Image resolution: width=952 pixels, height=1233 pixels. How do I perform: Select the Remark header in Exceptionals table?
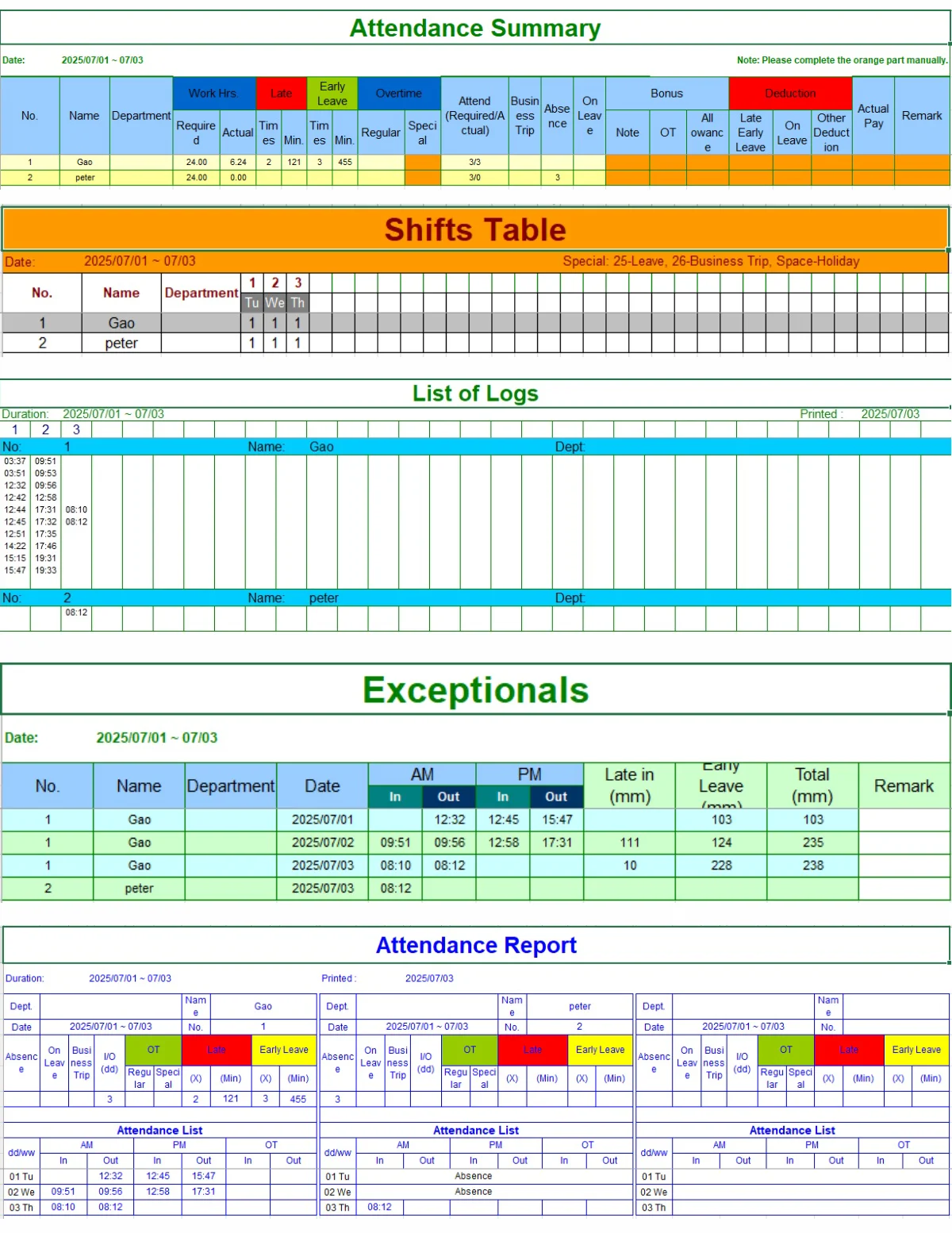coord(903,786)
